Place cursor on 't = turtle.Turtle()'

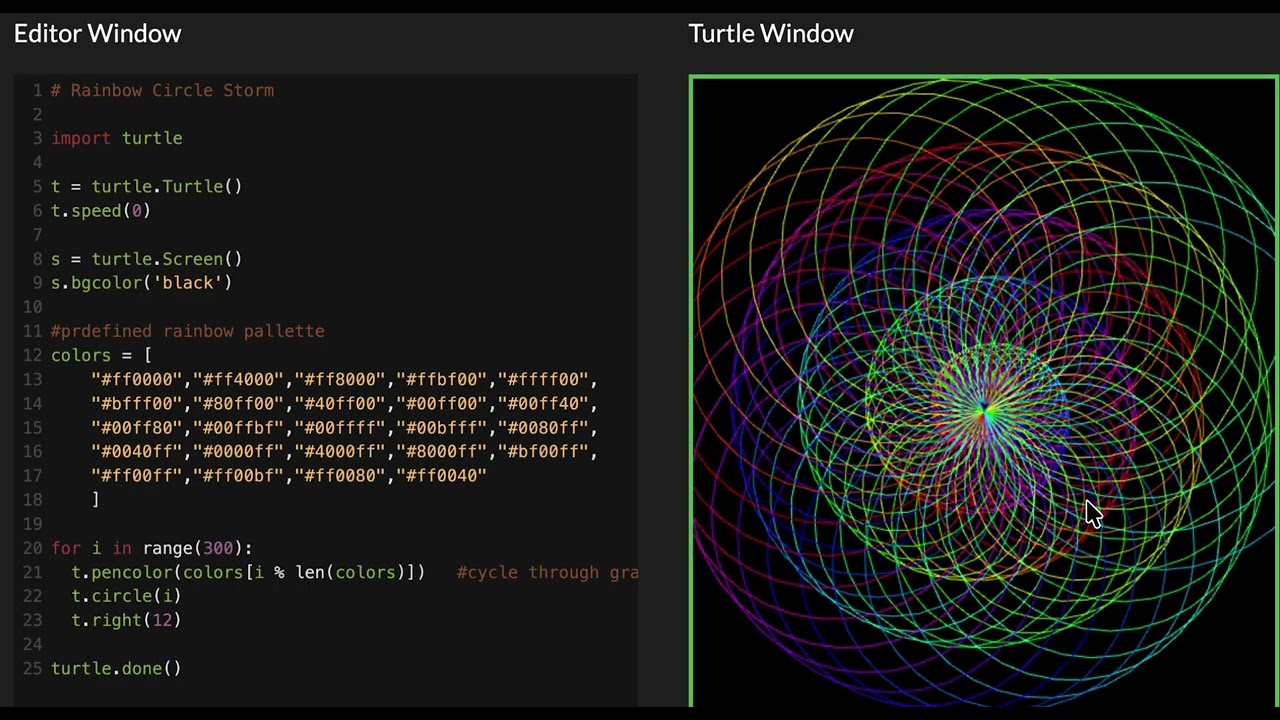(146, 186)
